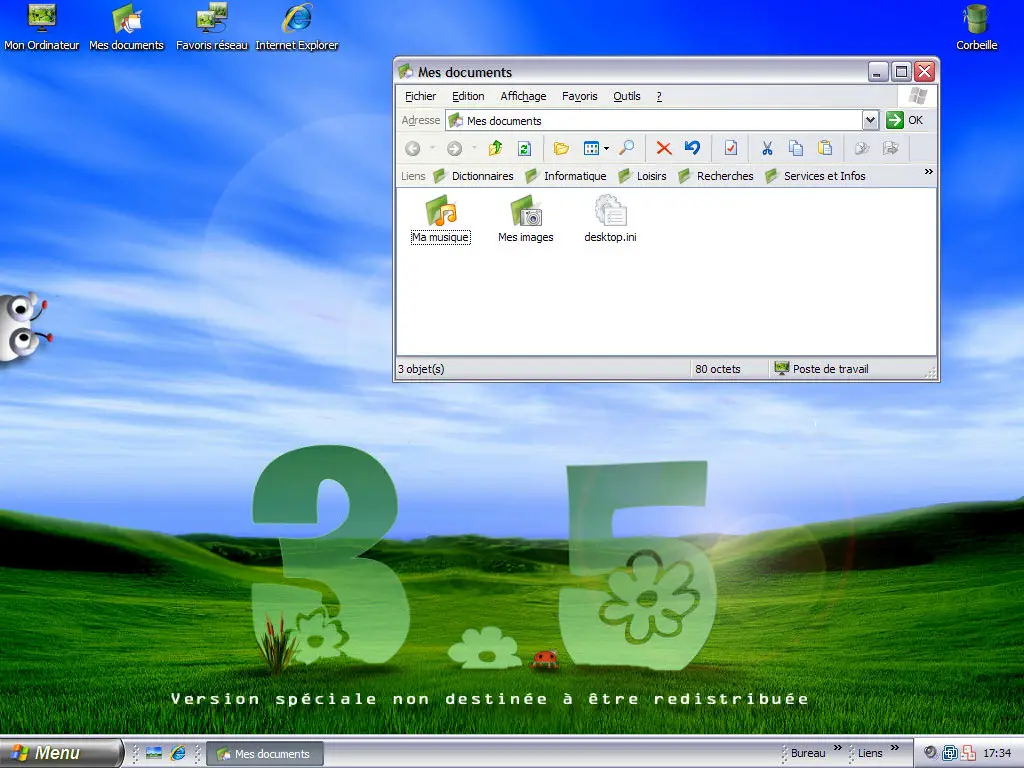
Task: Open the Dictionnaires link
Action: tap(473, 176)
